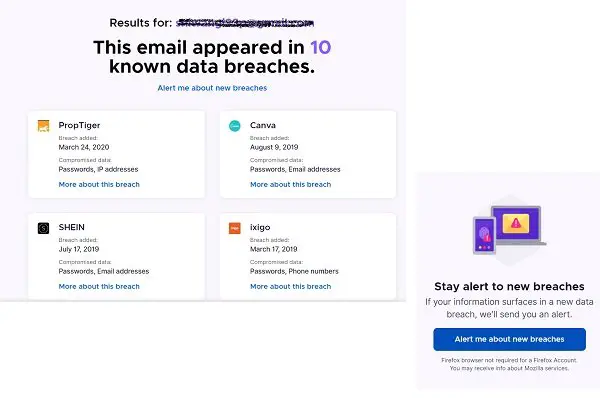Viewport: 600px width, 398px height.
Task: Click the PropTiger logo icon
Action: point(43,126)
